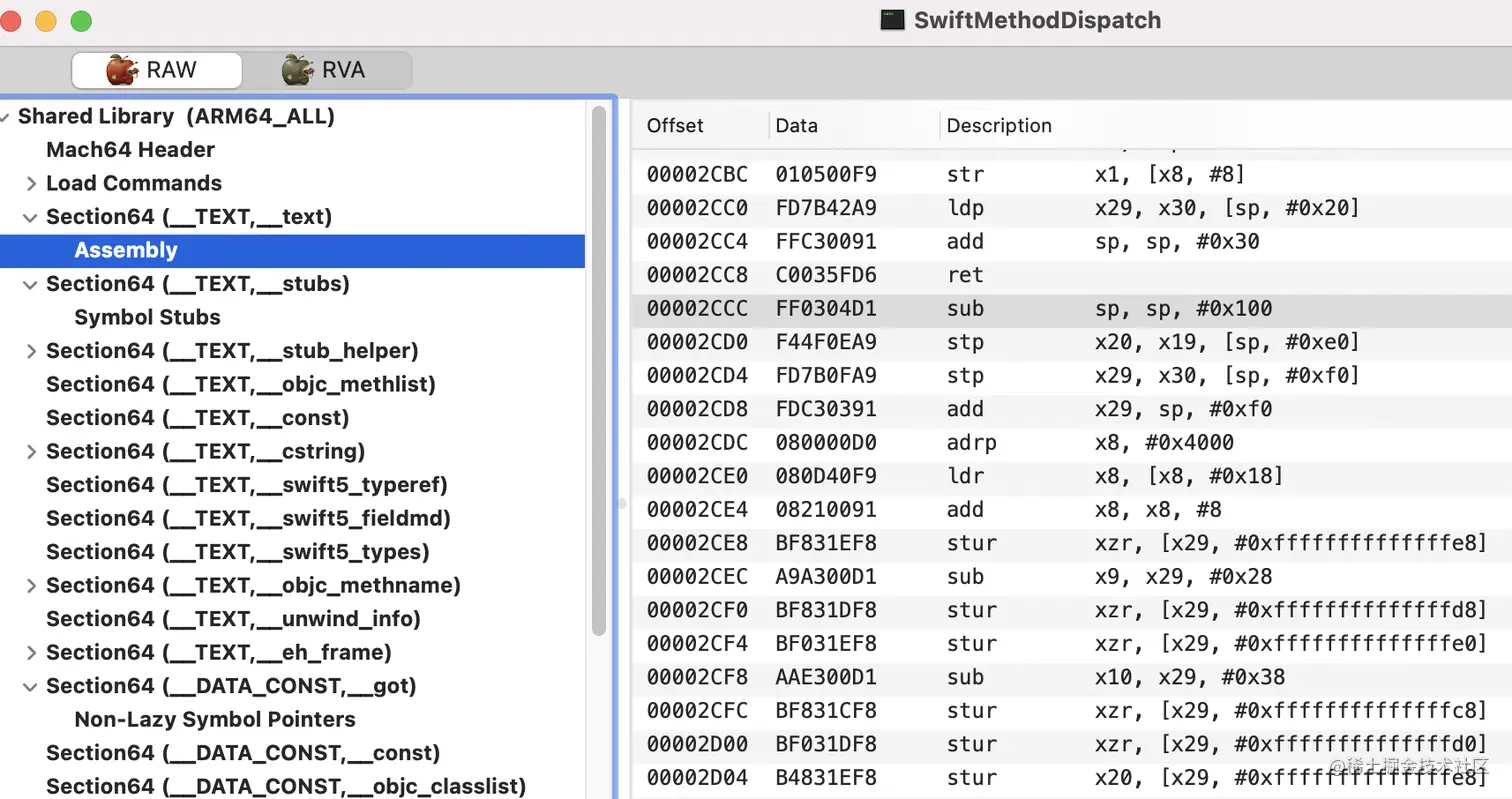
Task: Expand the Load Commands node
Action: coord(31,184)
